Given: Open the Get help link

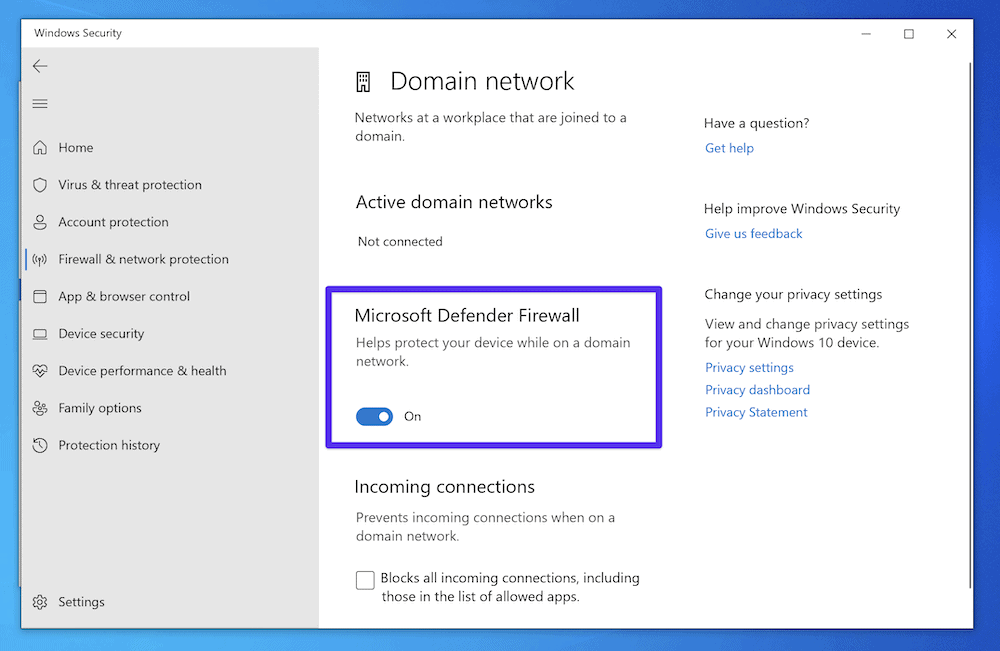Looking at the screenshot, I should click(729, 147).
